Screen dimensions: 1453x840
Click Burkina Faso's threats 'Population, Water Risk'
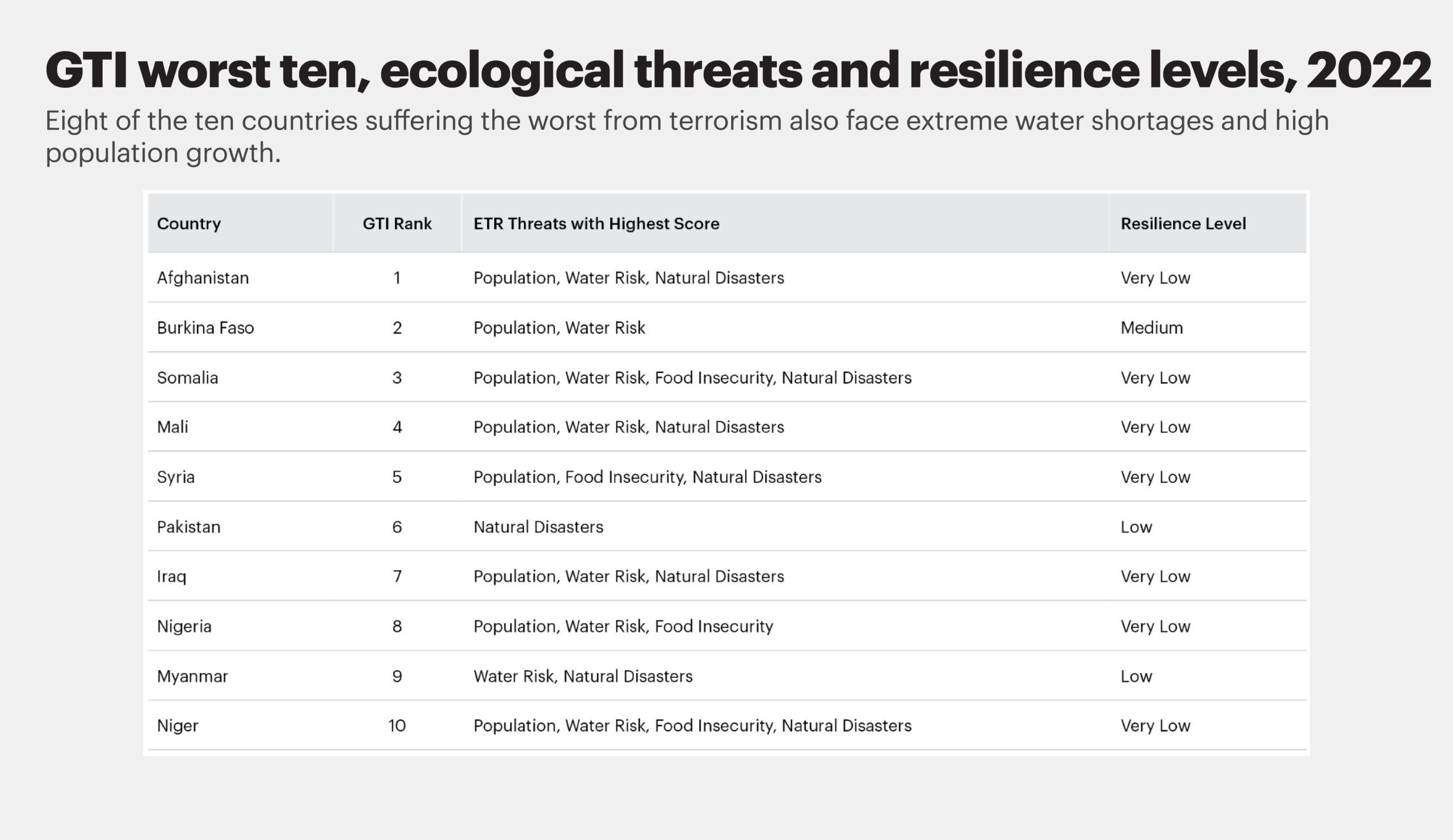[559, 327]
